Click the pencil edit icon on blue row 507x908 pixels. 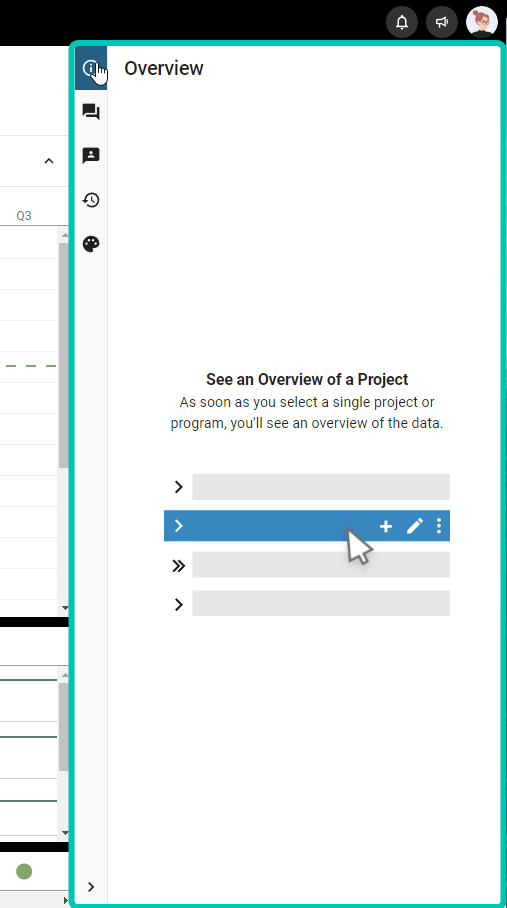(415, 526)
